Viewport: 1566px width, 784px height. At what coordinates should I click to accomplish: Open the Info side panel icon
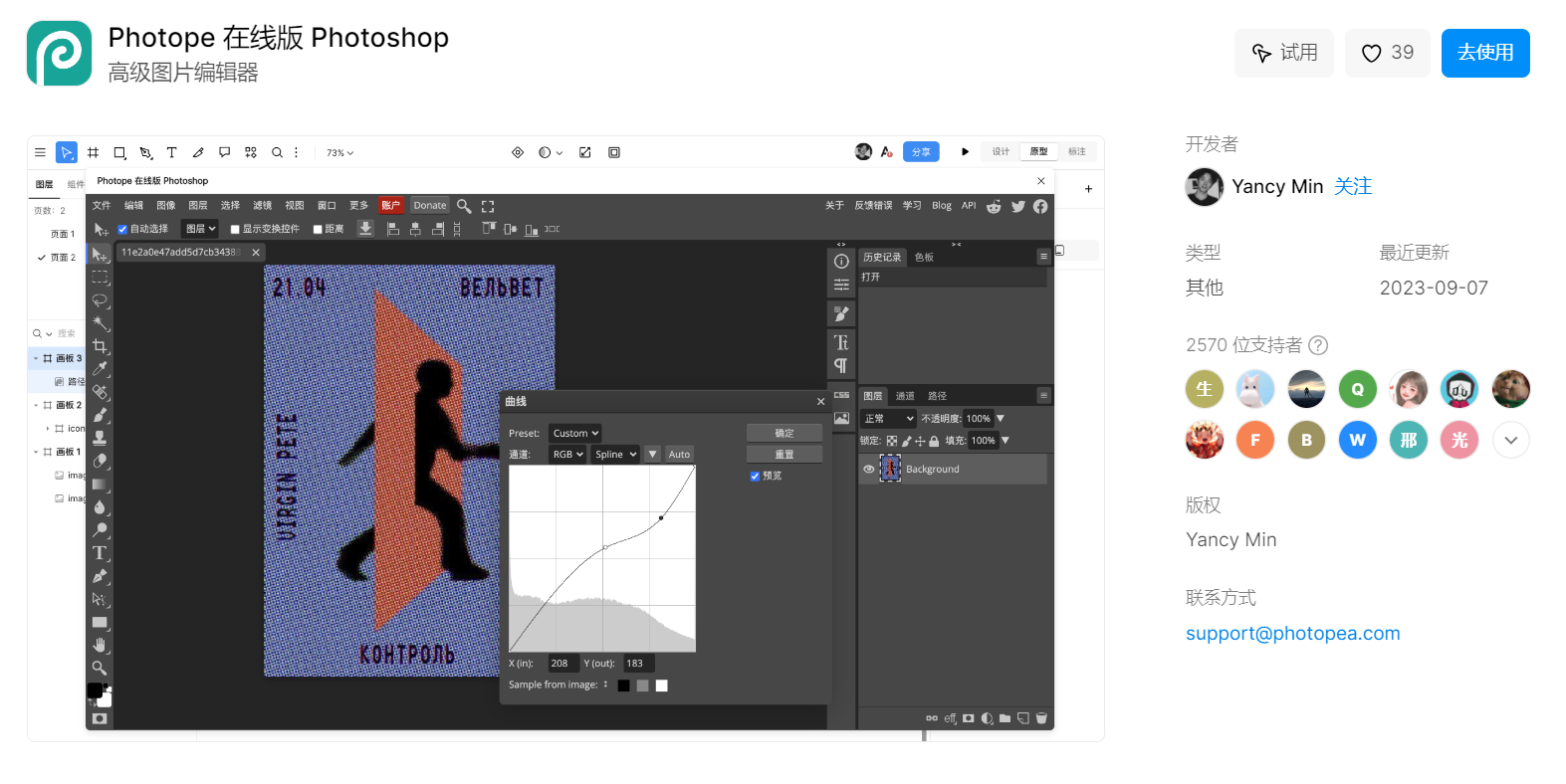click(x=841, y=262)
